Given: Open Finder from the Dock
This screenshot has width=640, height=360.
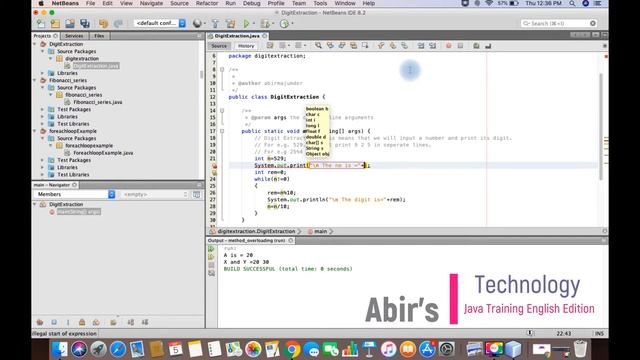Looking at the screenshot, I should (x=60, y=349).
